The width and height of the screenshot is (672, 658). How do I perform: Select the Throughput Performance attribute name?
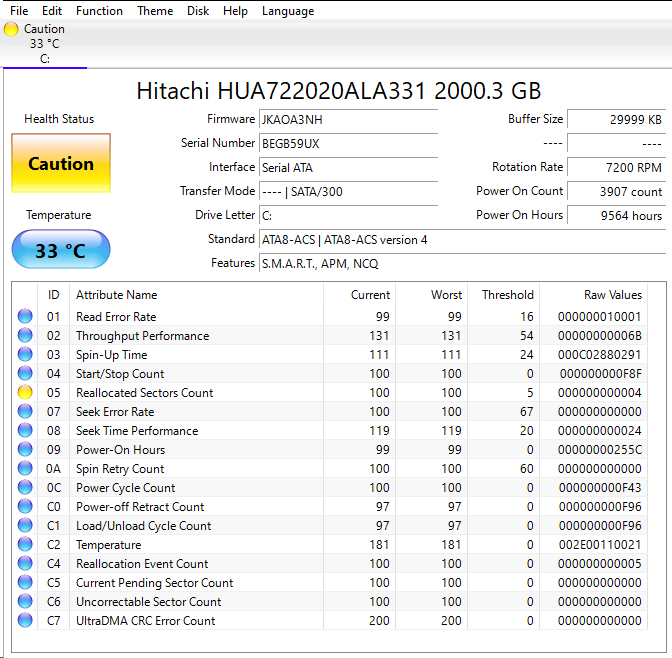click(x=143, y=336)
